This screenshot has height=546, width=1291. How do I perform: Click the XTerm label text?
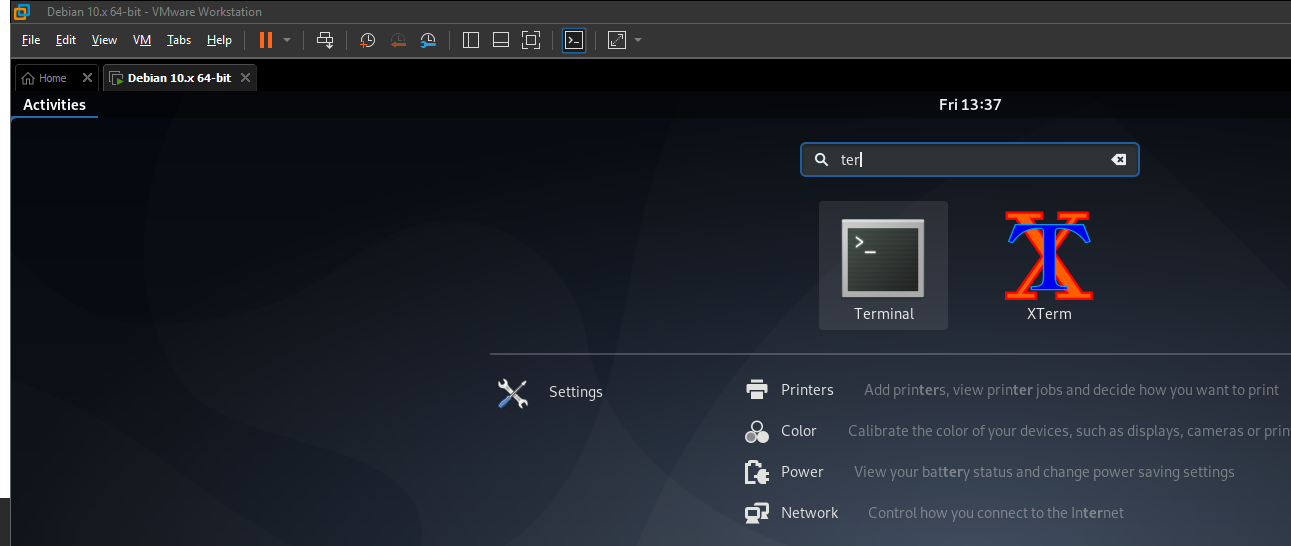point(1049,314)
